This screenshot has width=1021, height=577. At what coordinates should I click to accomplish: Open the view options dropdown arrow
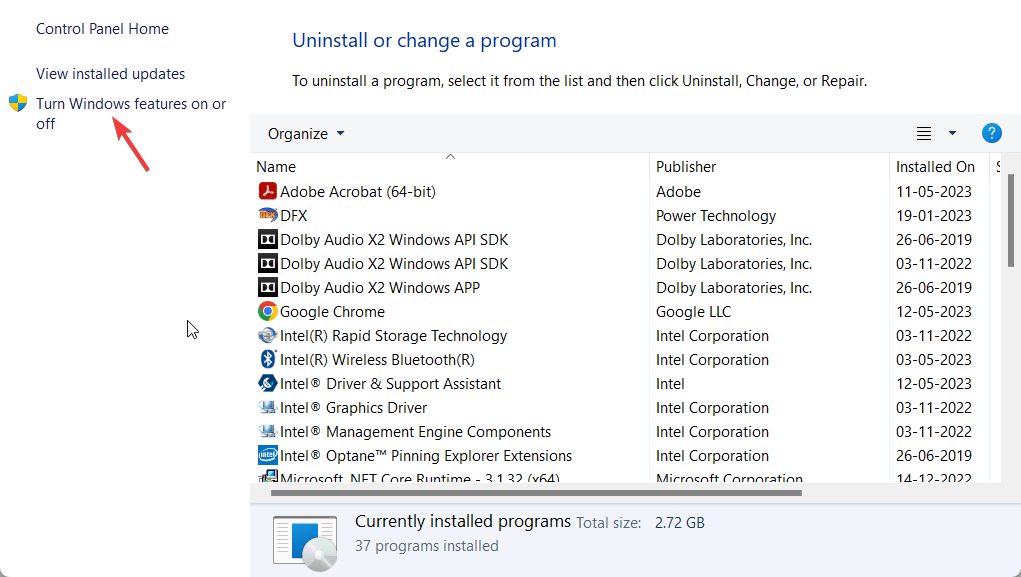952,132
